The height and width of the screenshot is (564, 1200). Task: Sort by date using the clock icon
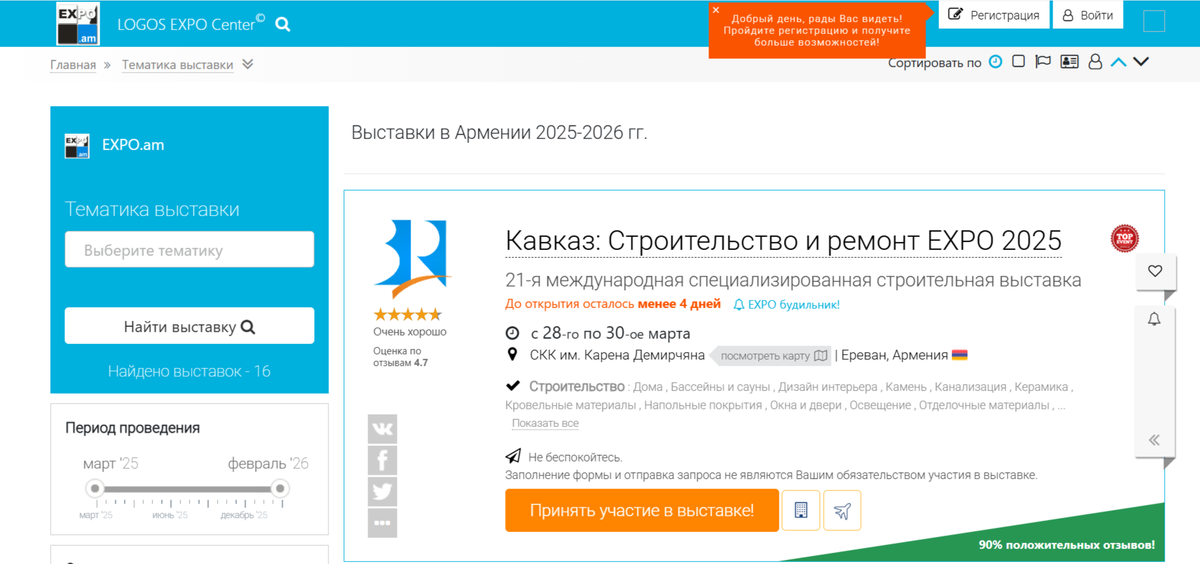coord(995,62)
